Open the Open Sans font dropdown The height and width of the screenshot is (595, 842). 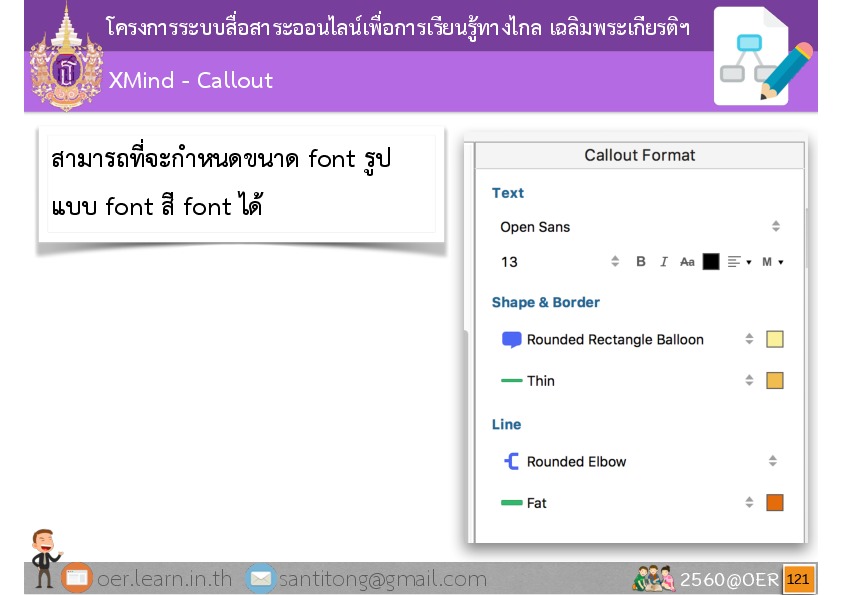point(640,227)
